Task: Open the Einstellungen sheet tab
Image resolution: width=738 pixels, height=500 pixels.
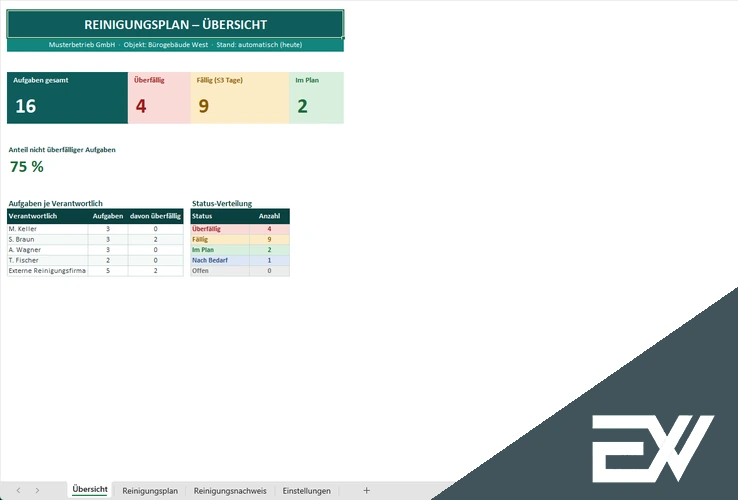Action: (x=306, y=491)
